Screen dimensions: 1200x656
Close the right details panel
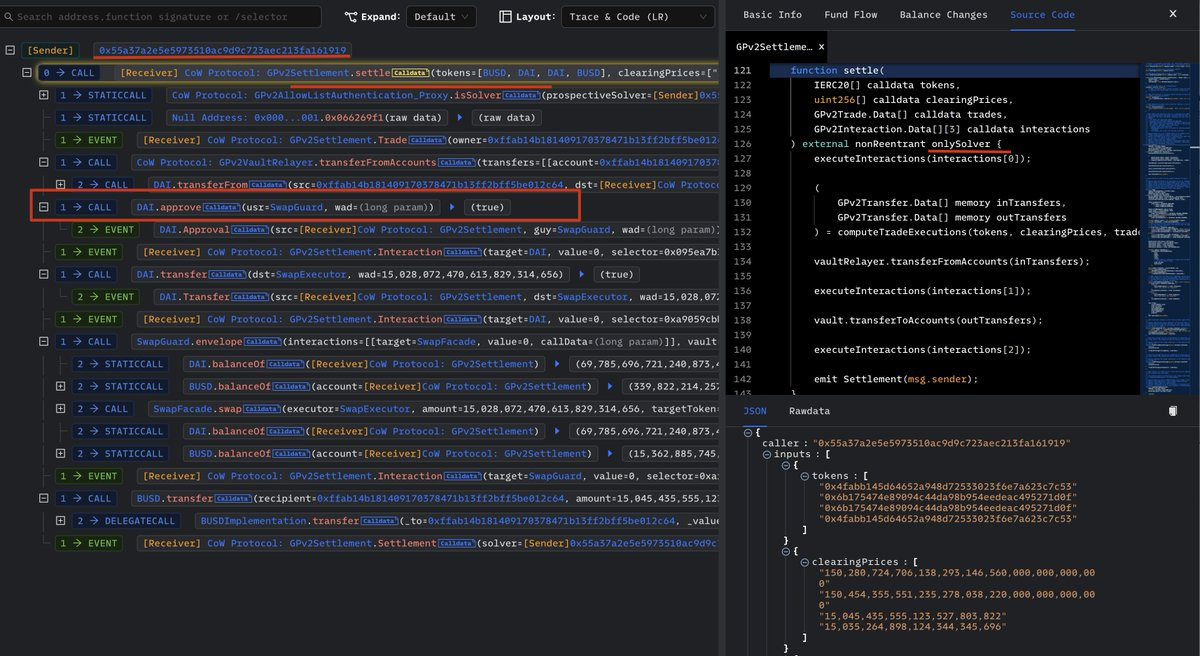(x=1173, y=15)
